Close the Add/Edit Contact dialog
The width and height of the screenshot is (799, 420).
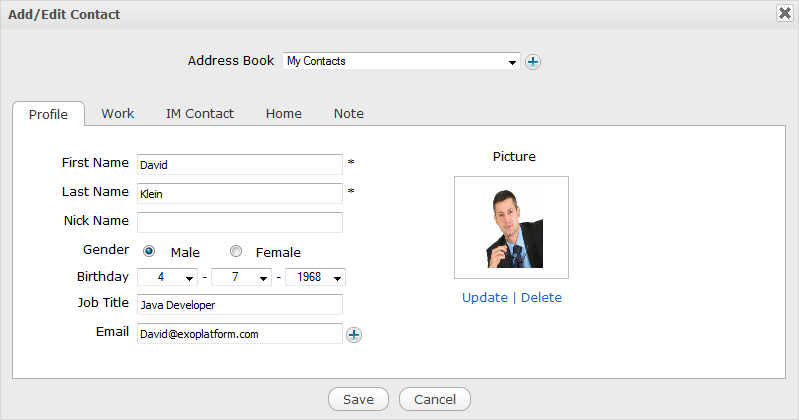click(x=785, y=13)
